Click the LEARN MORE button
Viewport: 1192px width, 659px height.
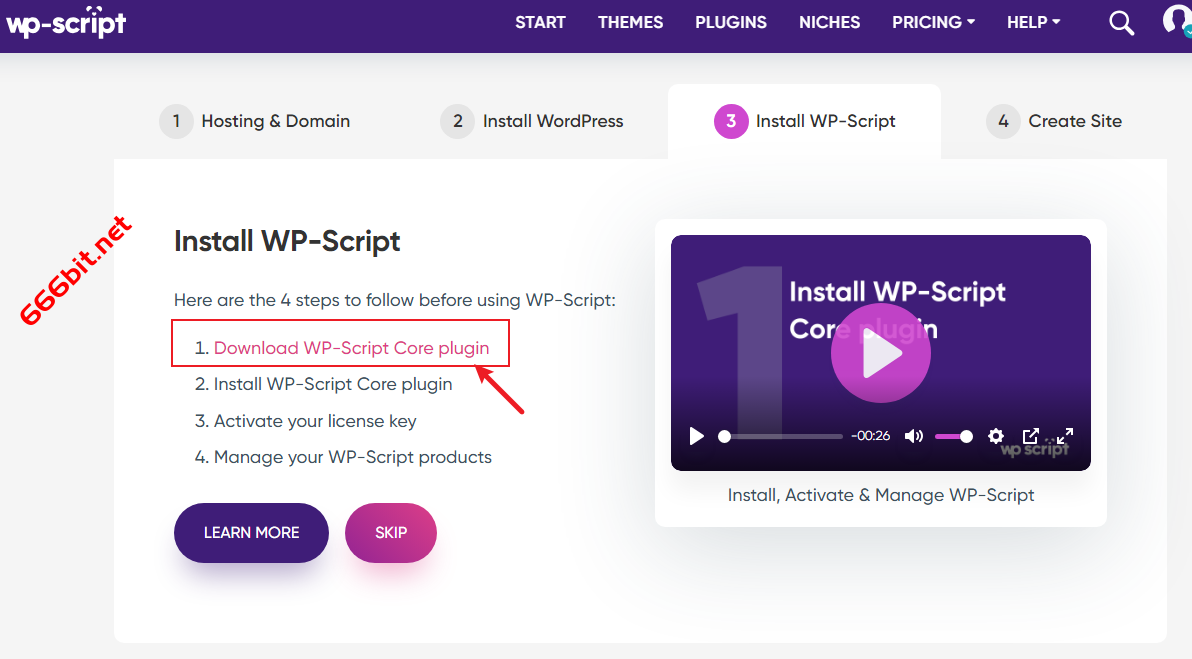point(252,533)
